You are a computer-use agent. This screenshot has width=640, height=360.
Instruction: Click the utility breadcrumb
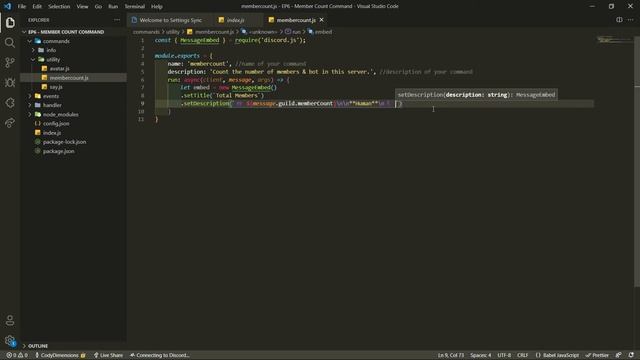173,32
